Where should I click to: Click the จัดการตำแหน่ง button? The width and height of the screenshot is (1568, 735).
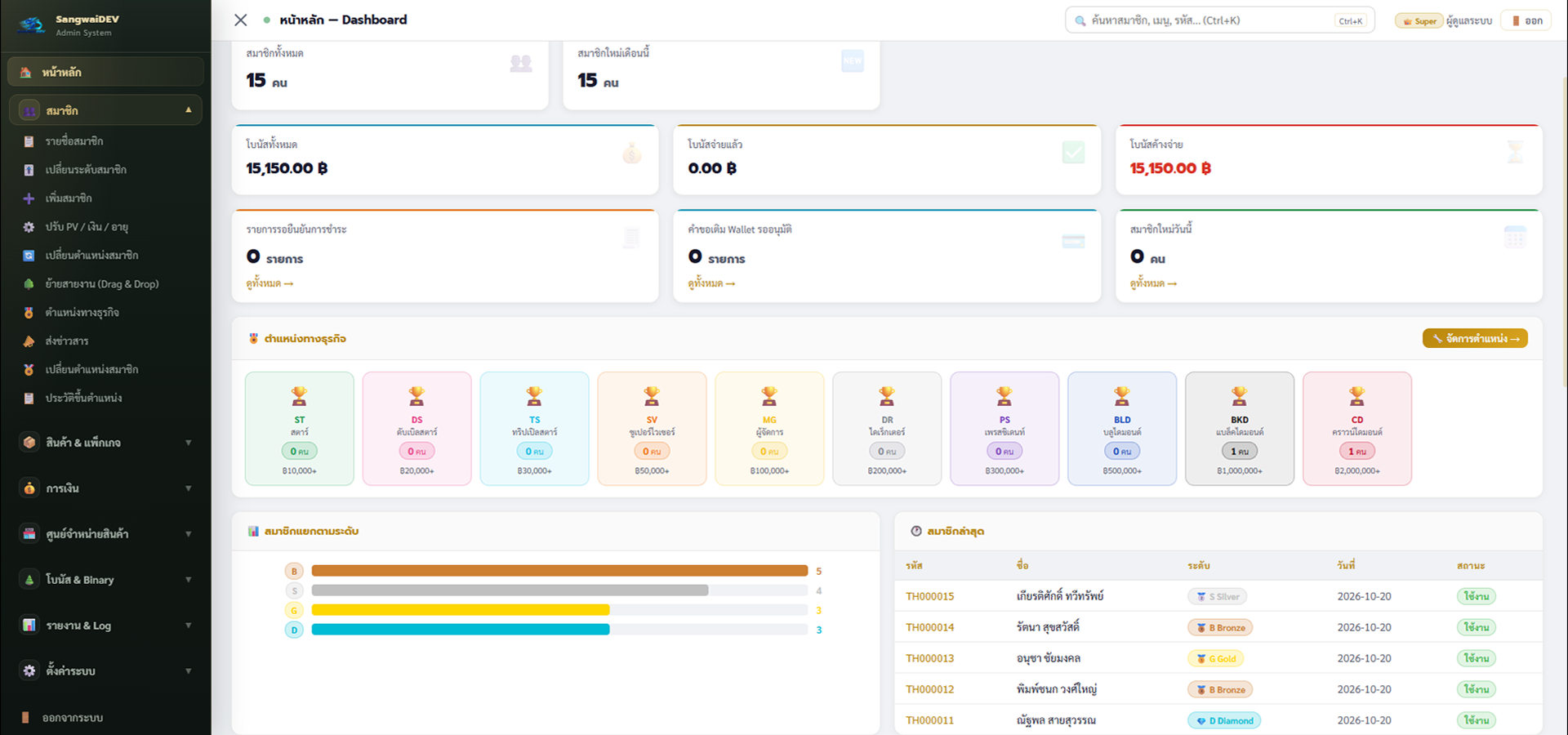click(1475, 338)
